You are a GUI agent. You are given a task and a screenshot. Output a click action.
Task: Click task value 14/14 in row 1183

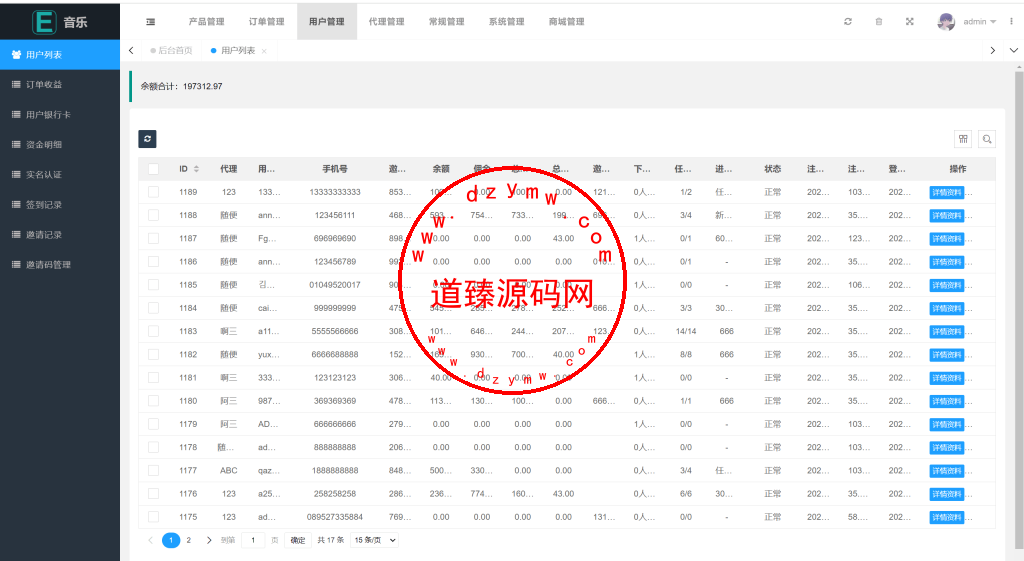pyautogui.click(x=686, y=331)
